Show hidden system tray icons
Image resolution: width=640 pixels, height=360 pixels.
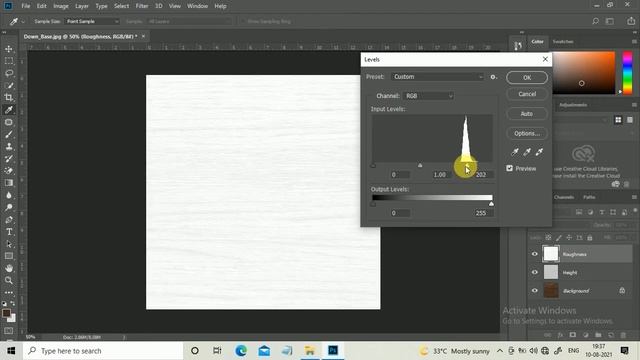pos(500,351)
